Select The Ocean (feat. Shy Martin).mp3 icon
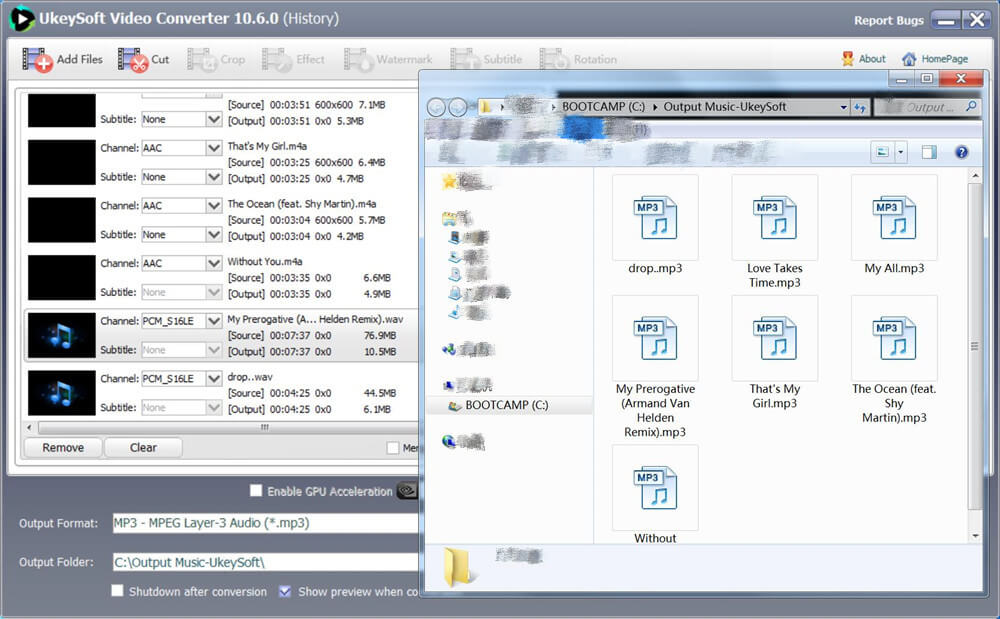Image resolution: width=1000 pixels, height=619 pixels. pyautogui.click(x=894, y=338)
